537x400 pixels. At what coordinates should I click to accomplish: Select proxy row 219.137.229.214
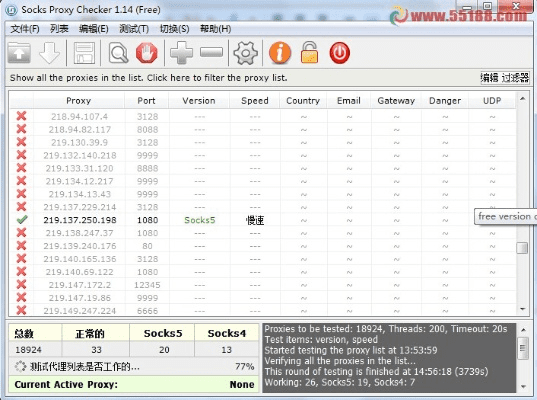coord(262,207)
